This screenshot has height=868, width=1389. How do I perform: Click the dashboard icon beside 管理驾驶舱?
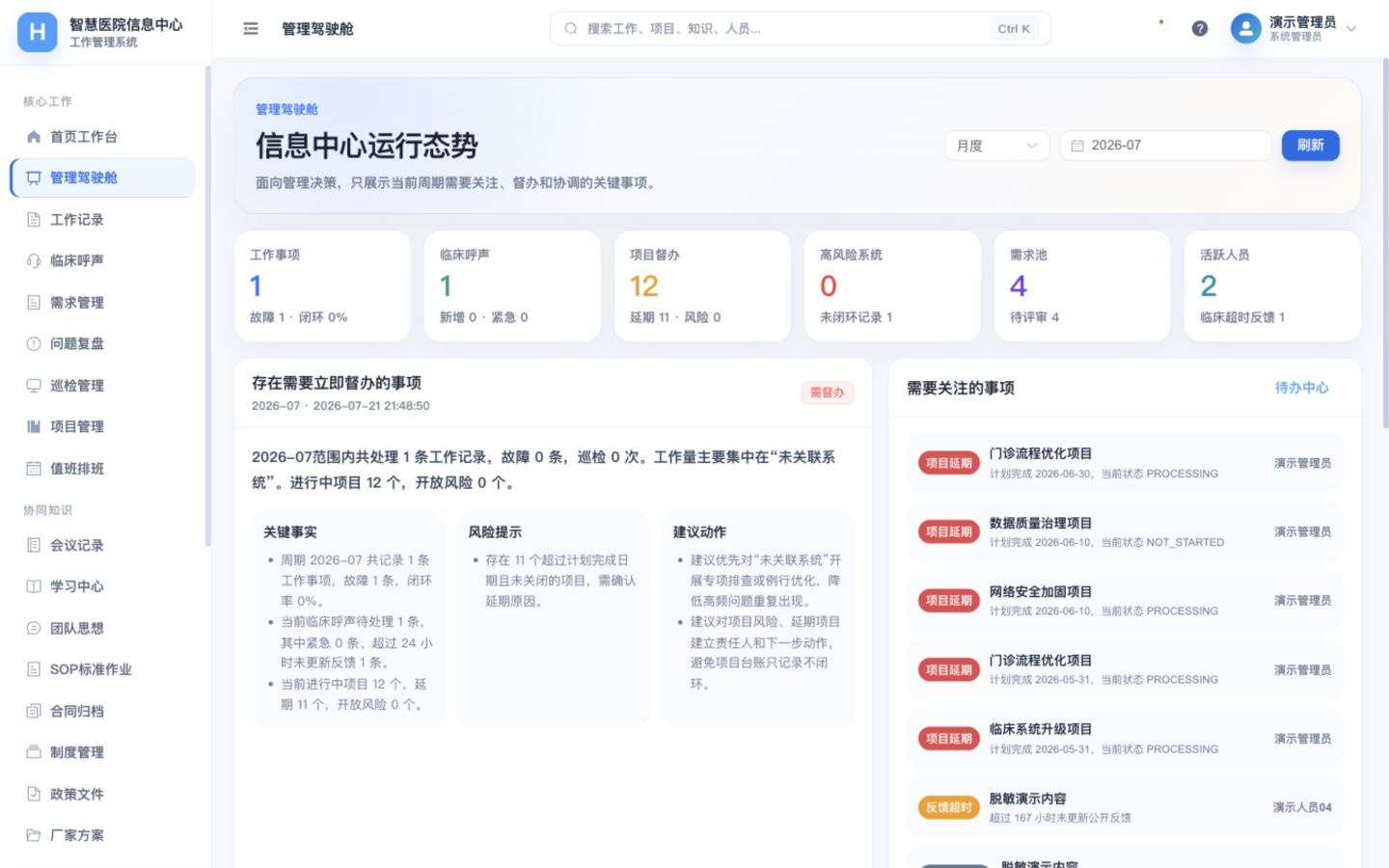pyautogui.click(x=34, y=177)
